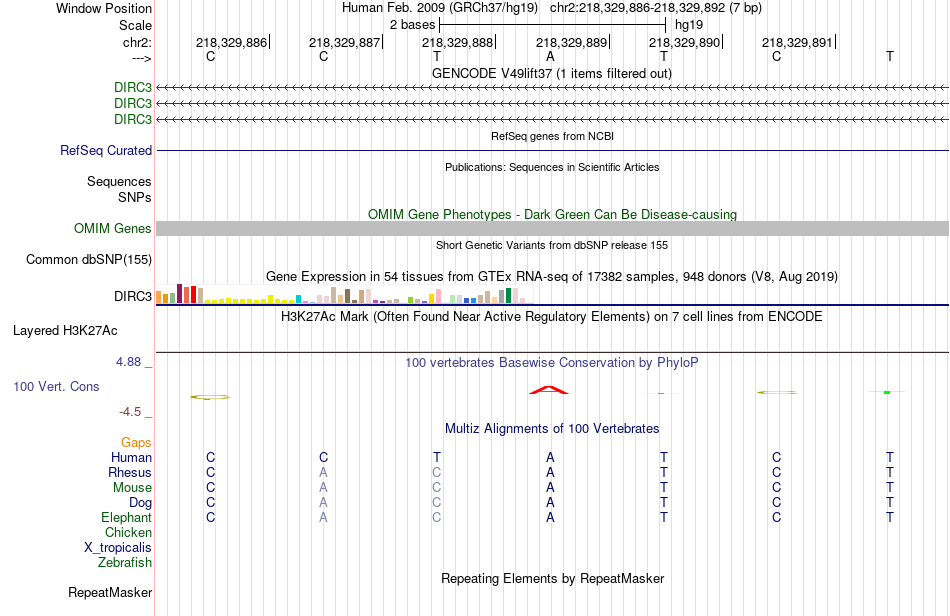Click the 2 bases scale bar
950x616 pixels.
click(x=553, y=25)
